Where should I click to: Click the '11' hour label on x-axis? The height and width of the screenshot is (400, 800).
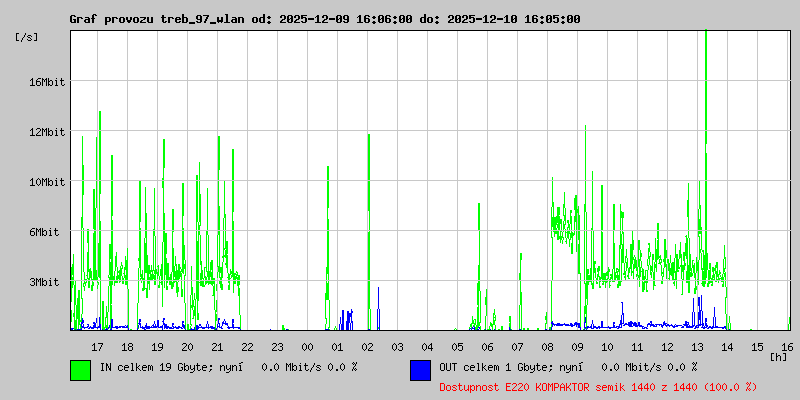[x=637, y=347]
